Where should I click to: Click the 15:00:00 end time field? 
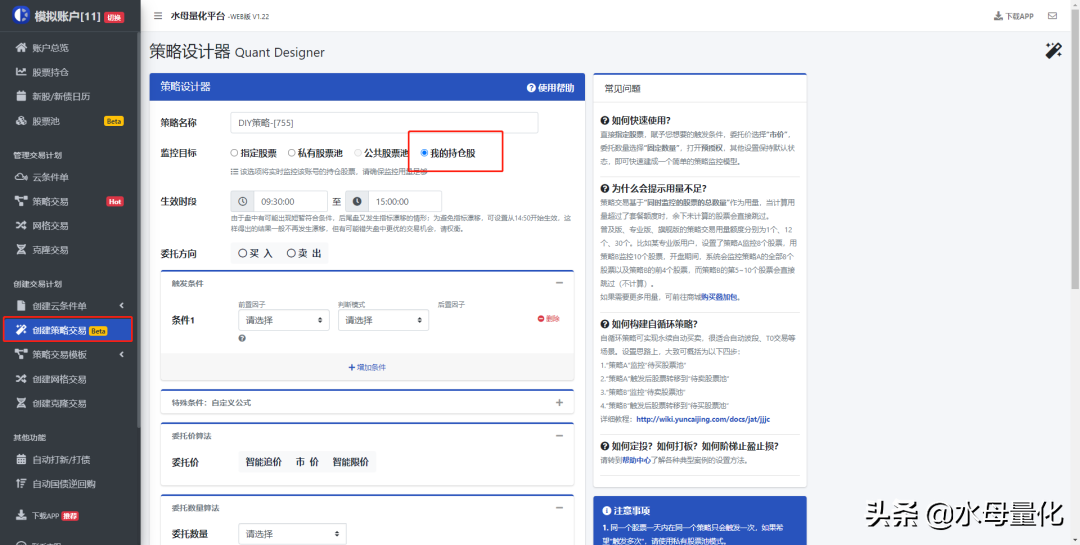click(x=405, y=201)
